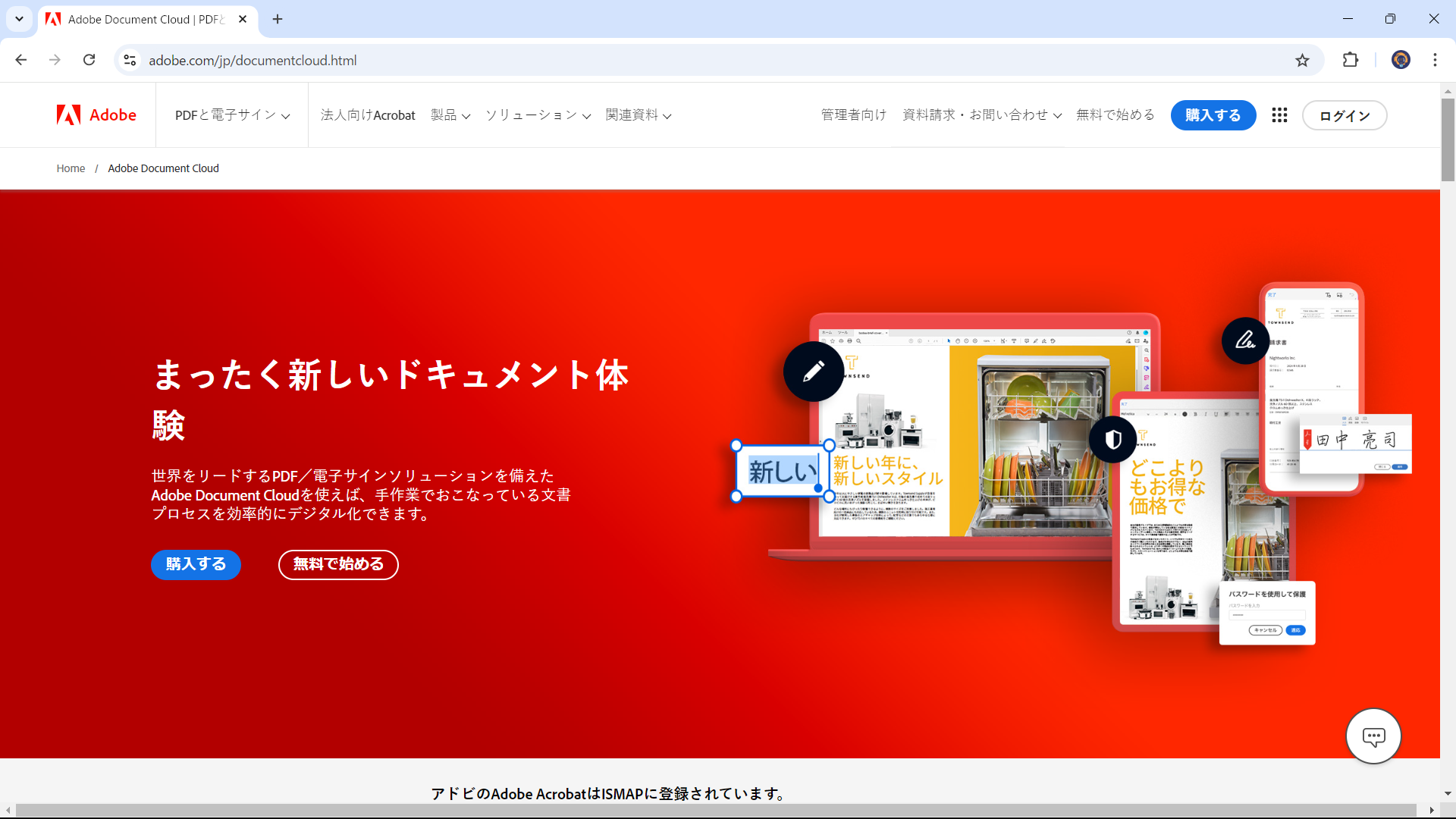Image resolution: width=1456 pixels, height=819 pixels.
Task: Go to Home breadcrumb link
Action: click(x=71, y=168)
